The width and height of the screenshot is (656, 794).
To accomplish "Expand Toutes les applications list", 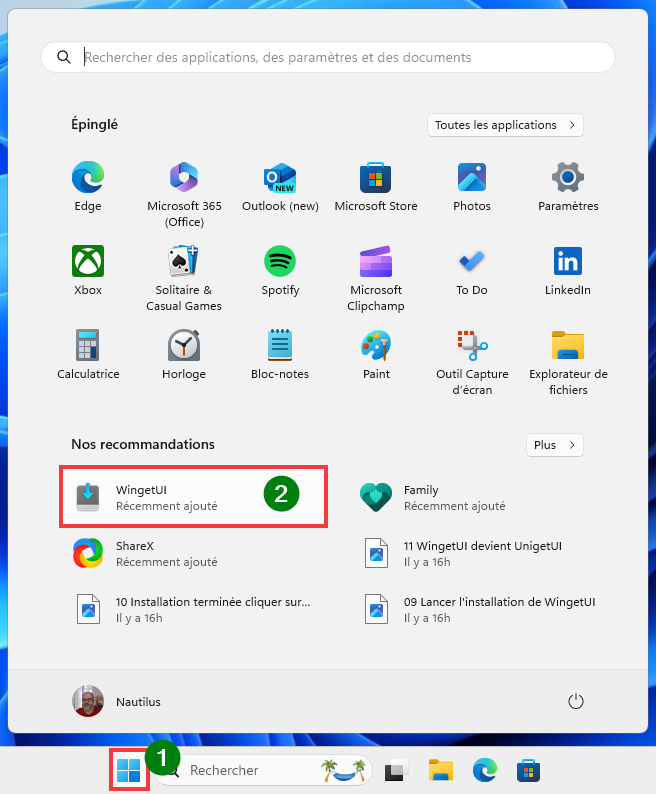I will click(x=505, y=125).
